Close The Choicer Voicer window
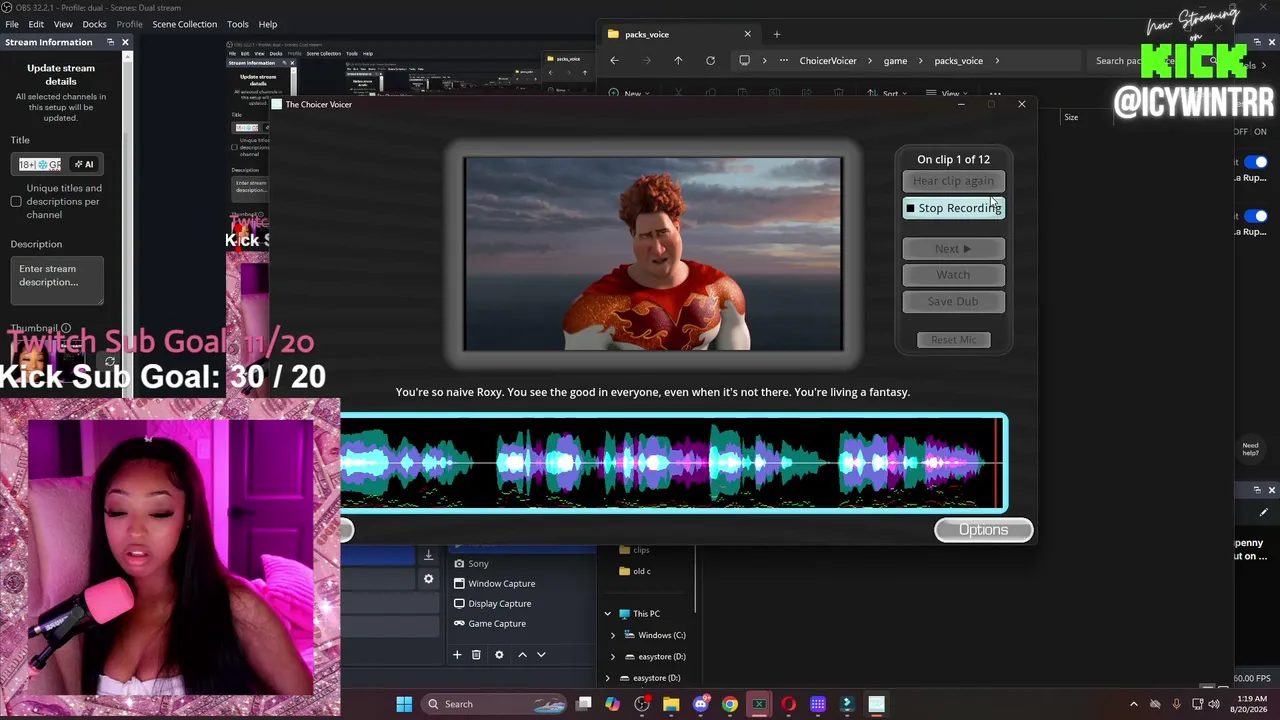The height and width of the screenshot is (720, 1280). point(1021,104)
